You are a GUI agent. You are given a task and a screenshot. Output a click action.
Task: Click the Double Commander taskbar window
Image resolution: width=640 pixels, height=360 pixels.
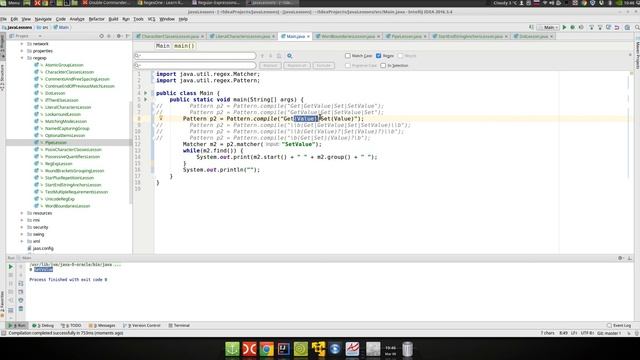point(107,3)
